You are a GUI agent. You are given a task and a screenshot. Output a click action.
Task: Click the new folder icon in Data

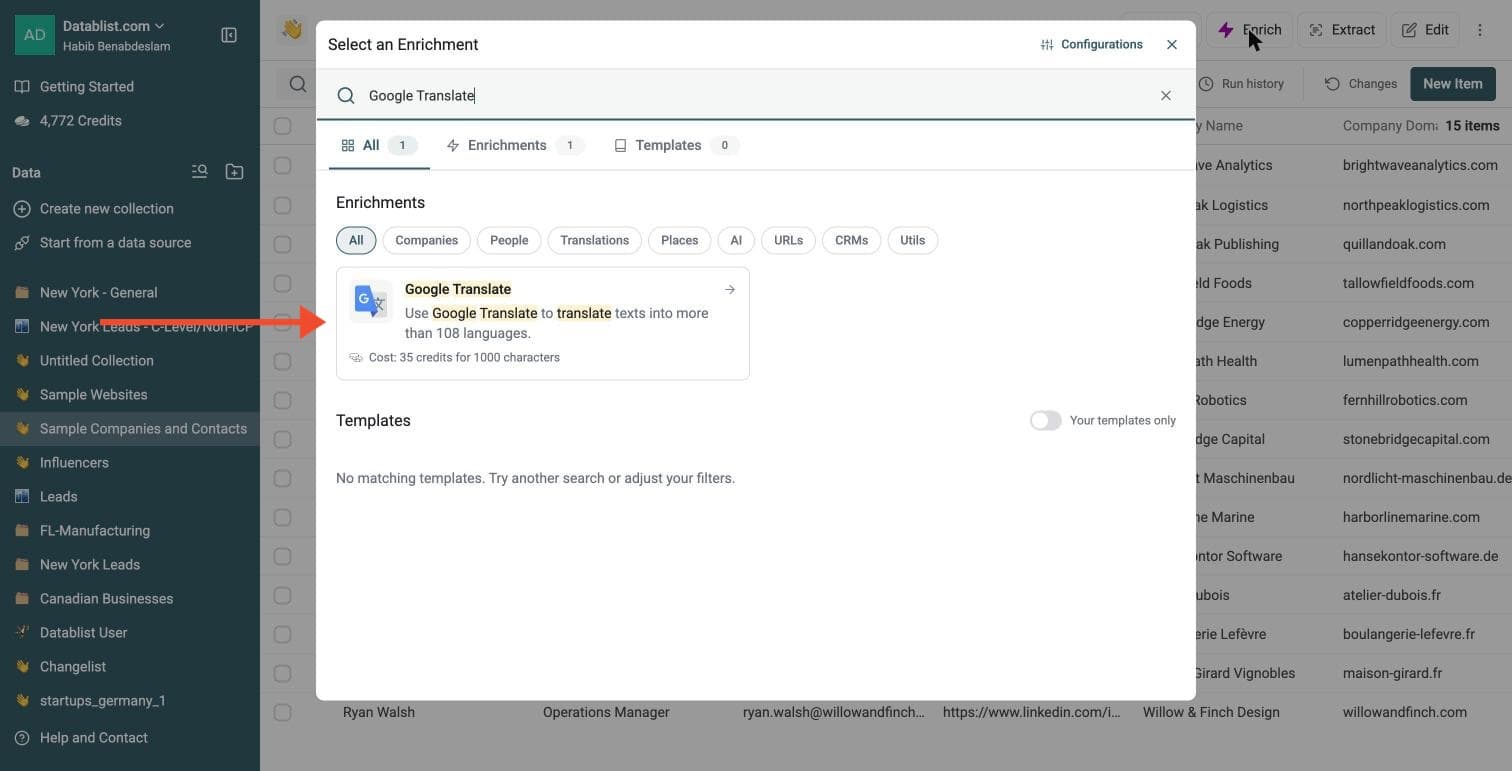tap(234, 172)
